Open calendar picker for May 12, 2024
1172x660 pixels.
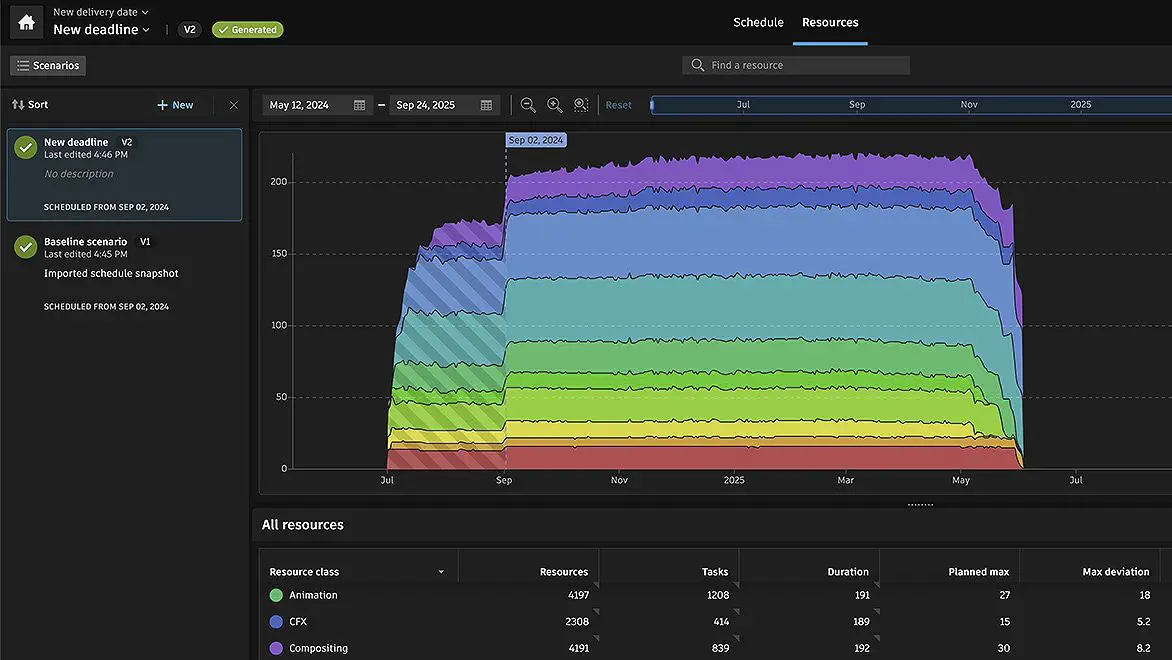click(x=360, y=105)
